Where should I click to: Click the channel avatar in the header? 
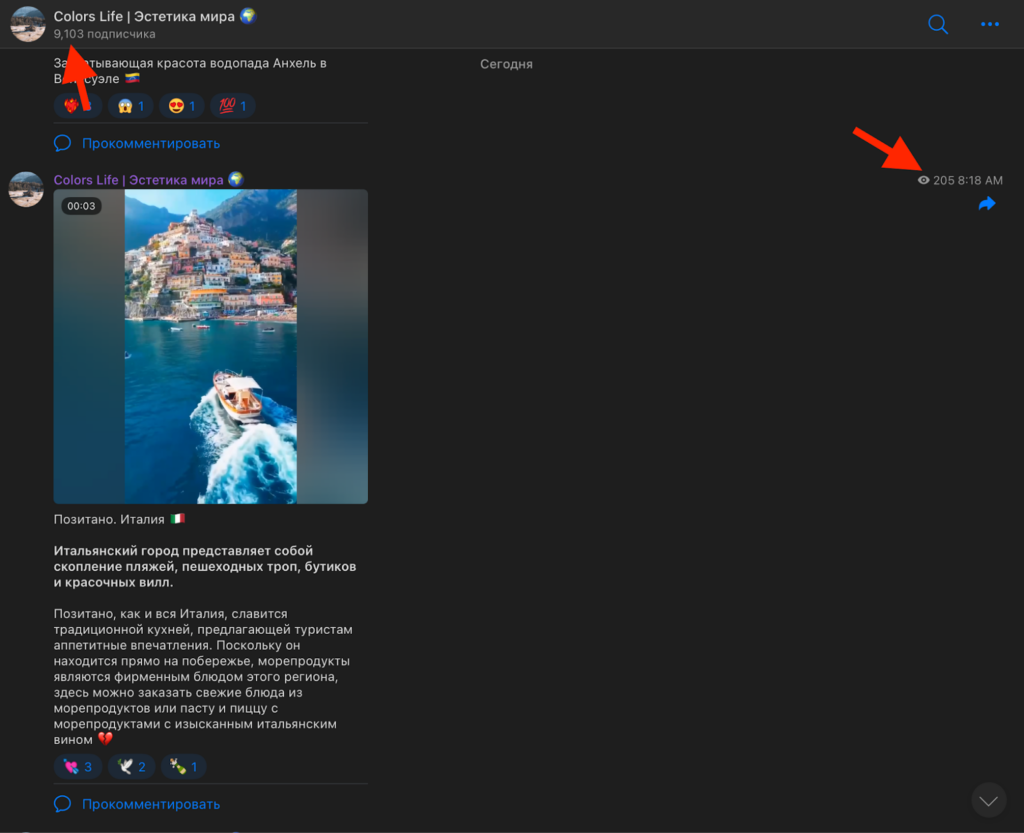[27, 24]
